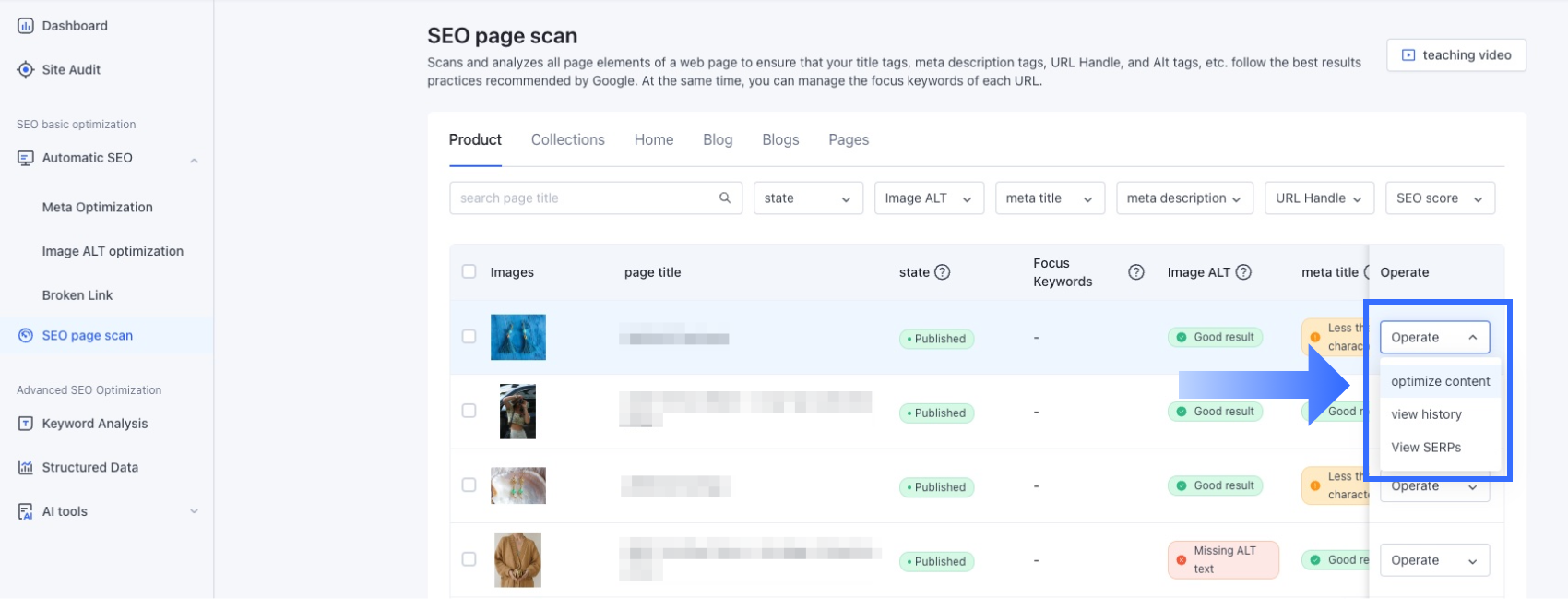Click the brown coat product thumbnail
Image resolution: width=1568 pixels, height=599 pixels.
click(x=517, y=559)
